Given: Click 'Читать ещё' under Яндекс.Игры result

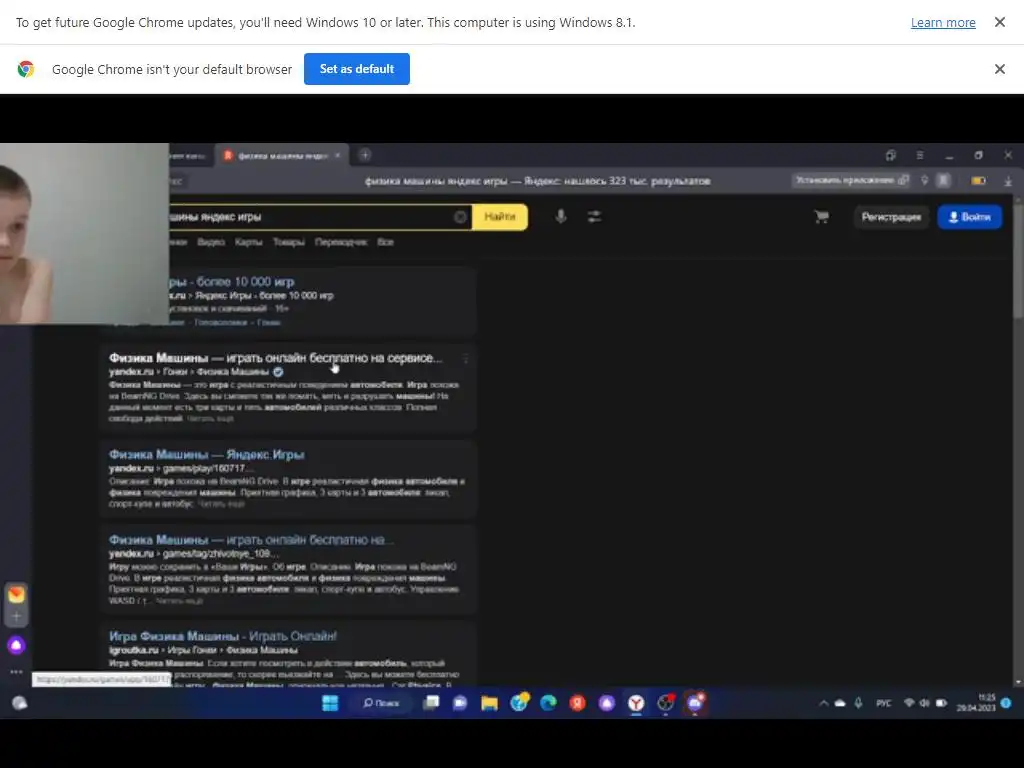Looking at the screenshot, I should 221,504.
